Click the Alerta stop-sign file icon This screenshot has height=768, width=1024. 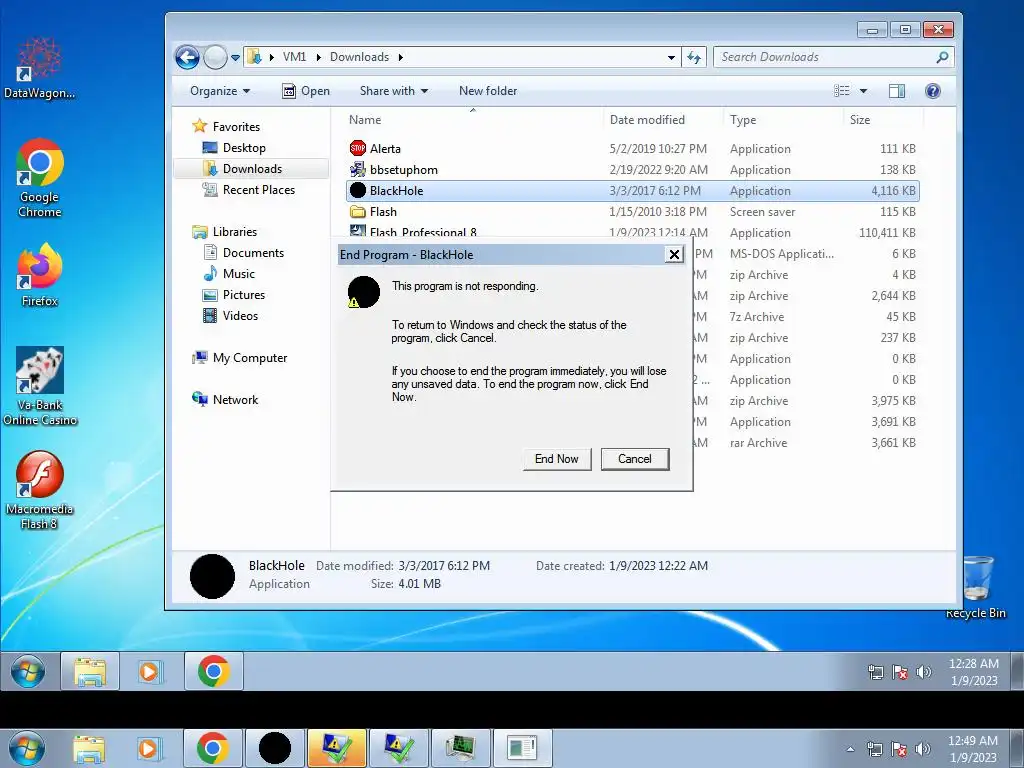pos(357,148)
